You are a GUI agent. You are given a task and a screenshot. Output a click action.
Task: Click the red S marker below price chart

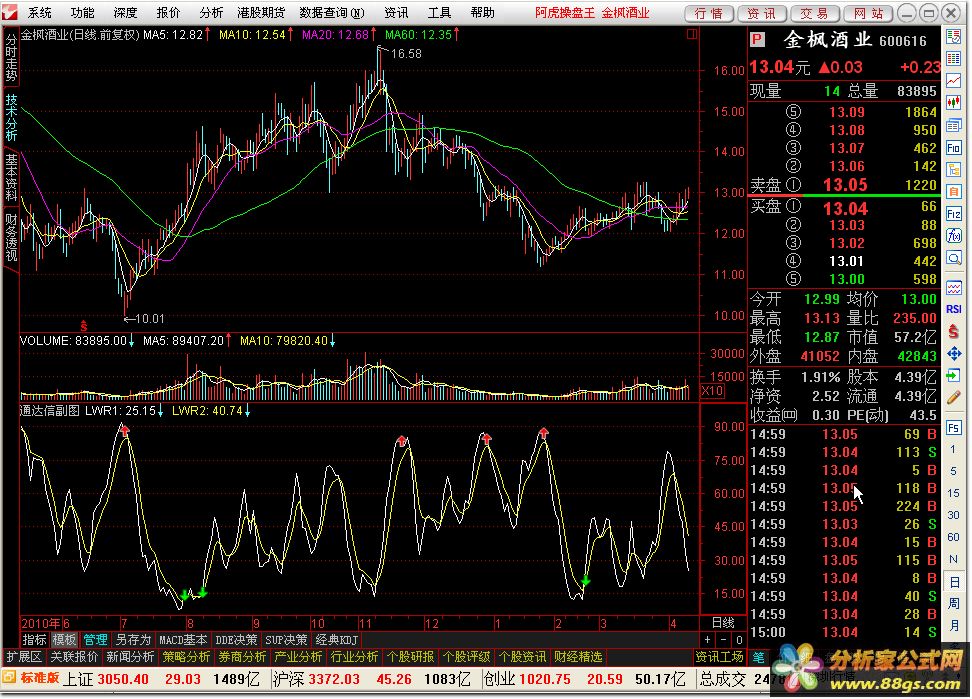click(84, 326)
